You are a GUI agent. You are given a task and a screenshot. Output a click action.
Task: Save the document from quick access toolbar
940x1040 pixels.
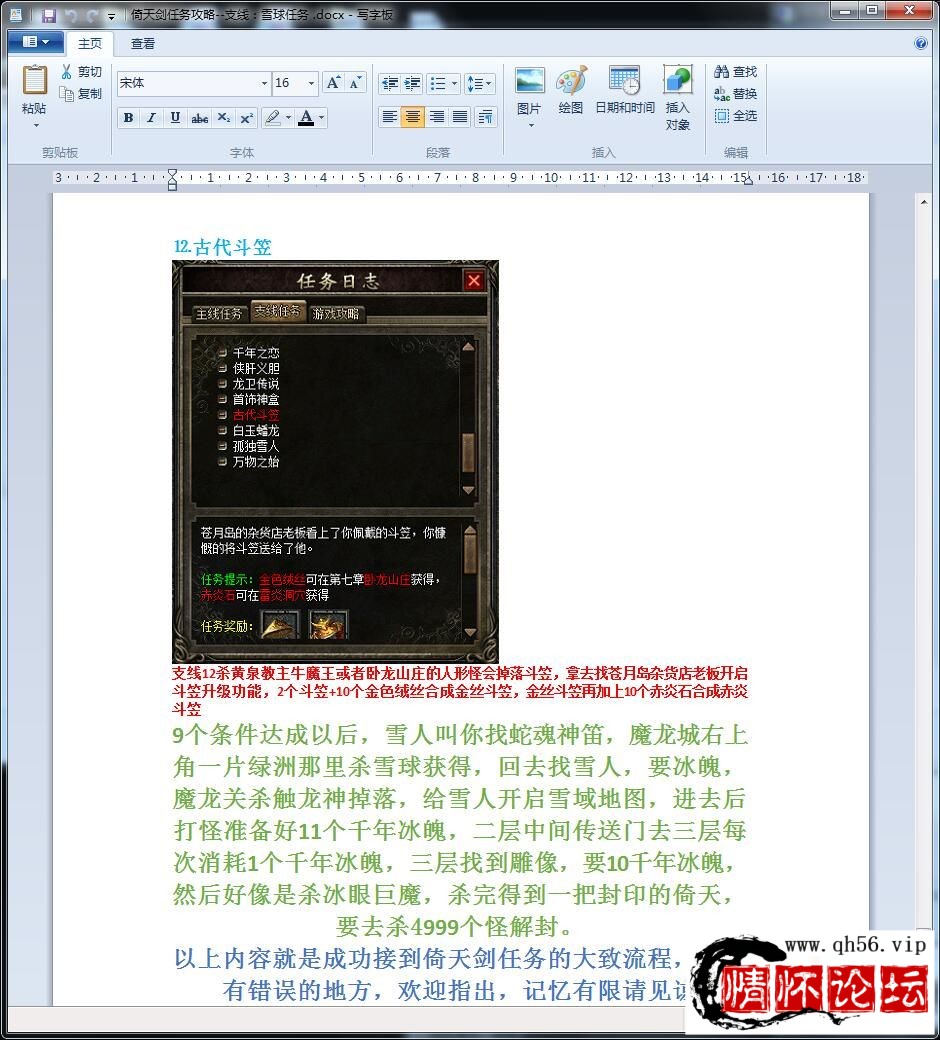pyautogui.click(x=48, y=15)
